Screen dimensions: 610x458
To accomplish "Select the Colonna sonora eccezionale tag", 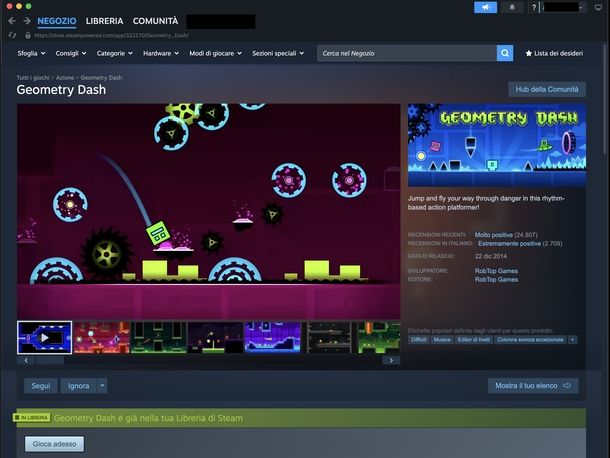I will point(530,340).
